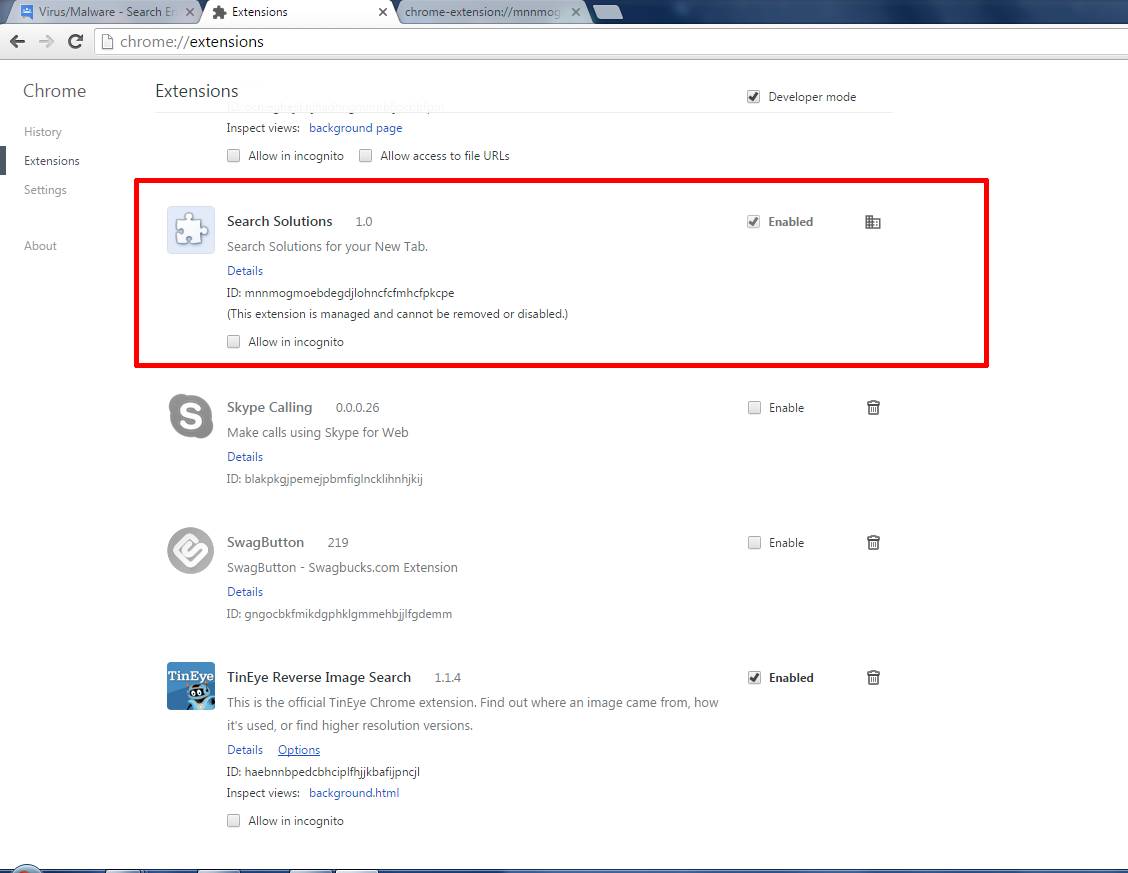
Task: Click the SwagButton extension logo
Action: 191,551
